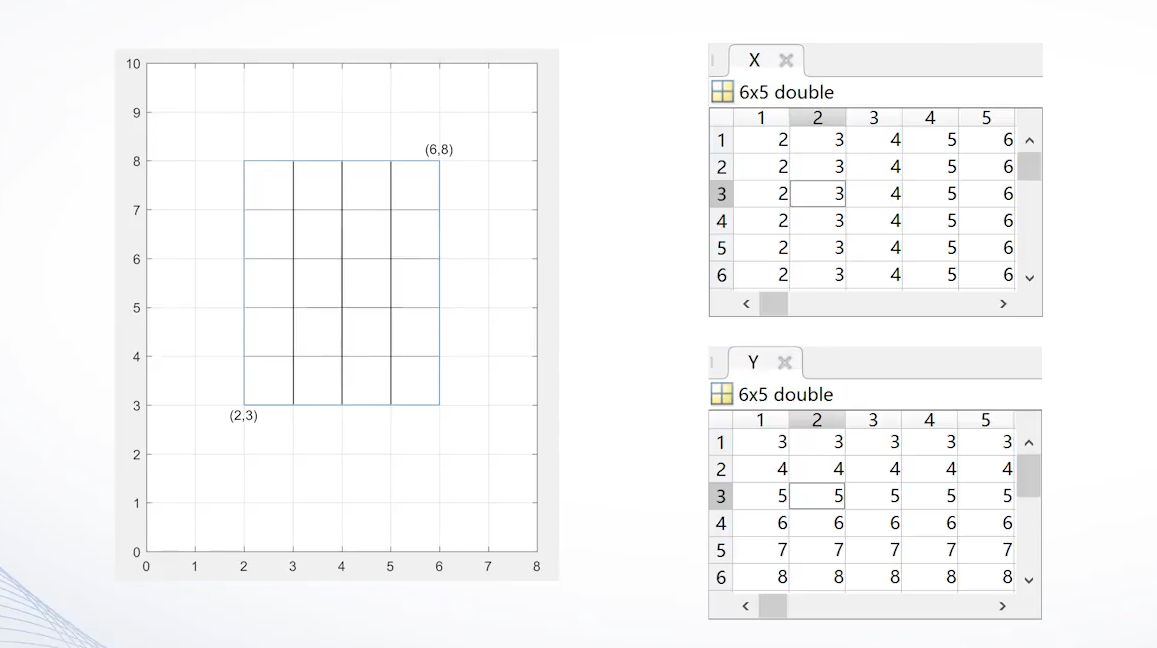Click Y table horizontal scroll left arrow

(745, 606)
